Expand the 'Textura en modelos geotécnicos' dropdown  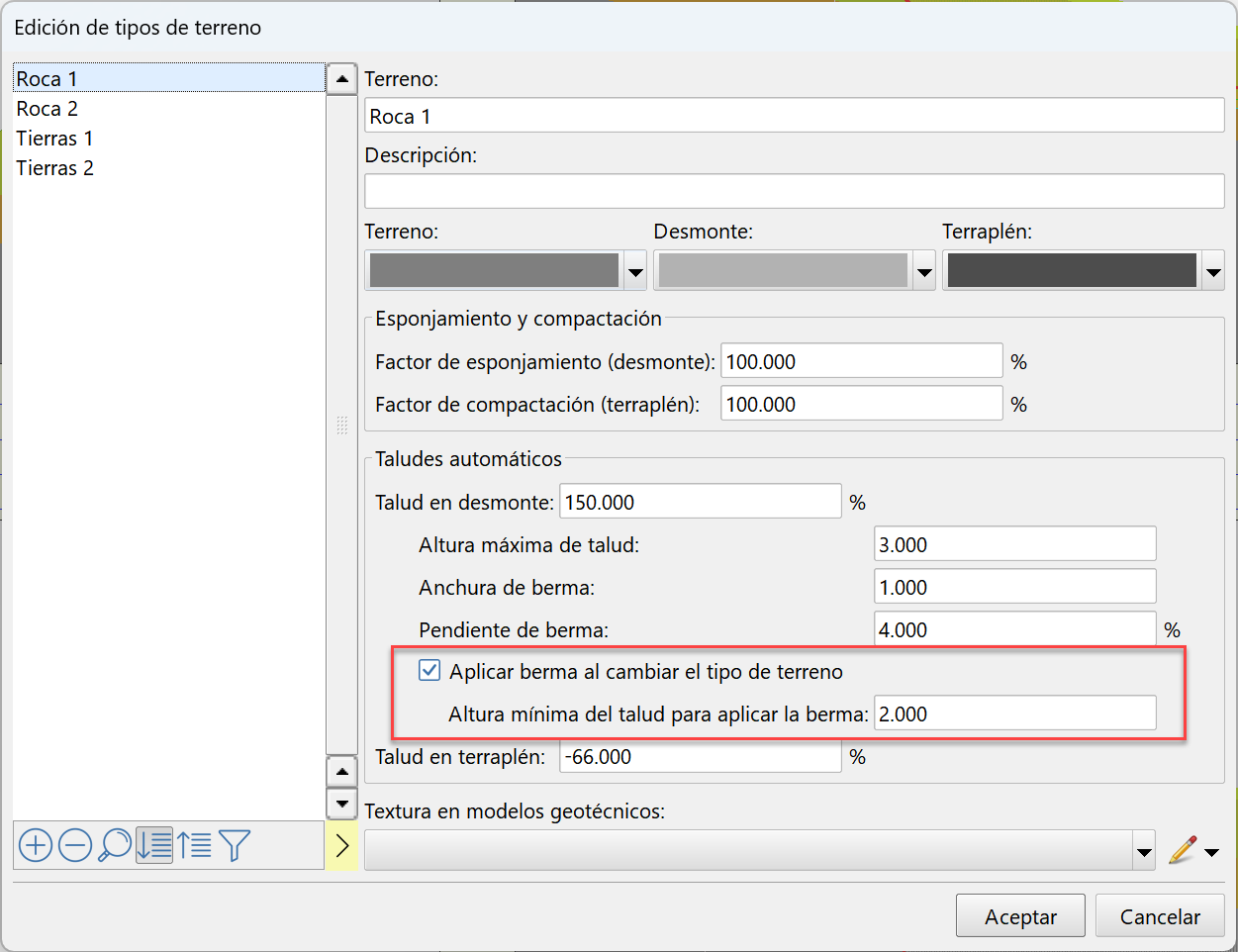1145,849
